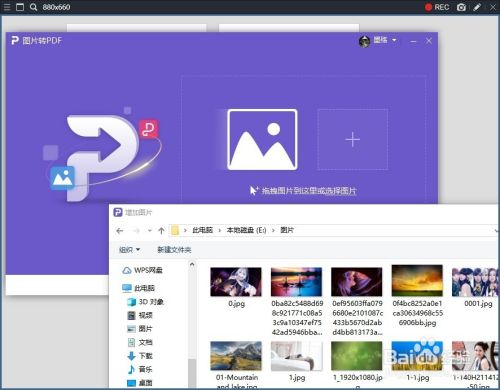Select the 1_1920x1080 green image thumbnail
The height and width of the screenshot is (390, 500).
[x=357, y=356]
